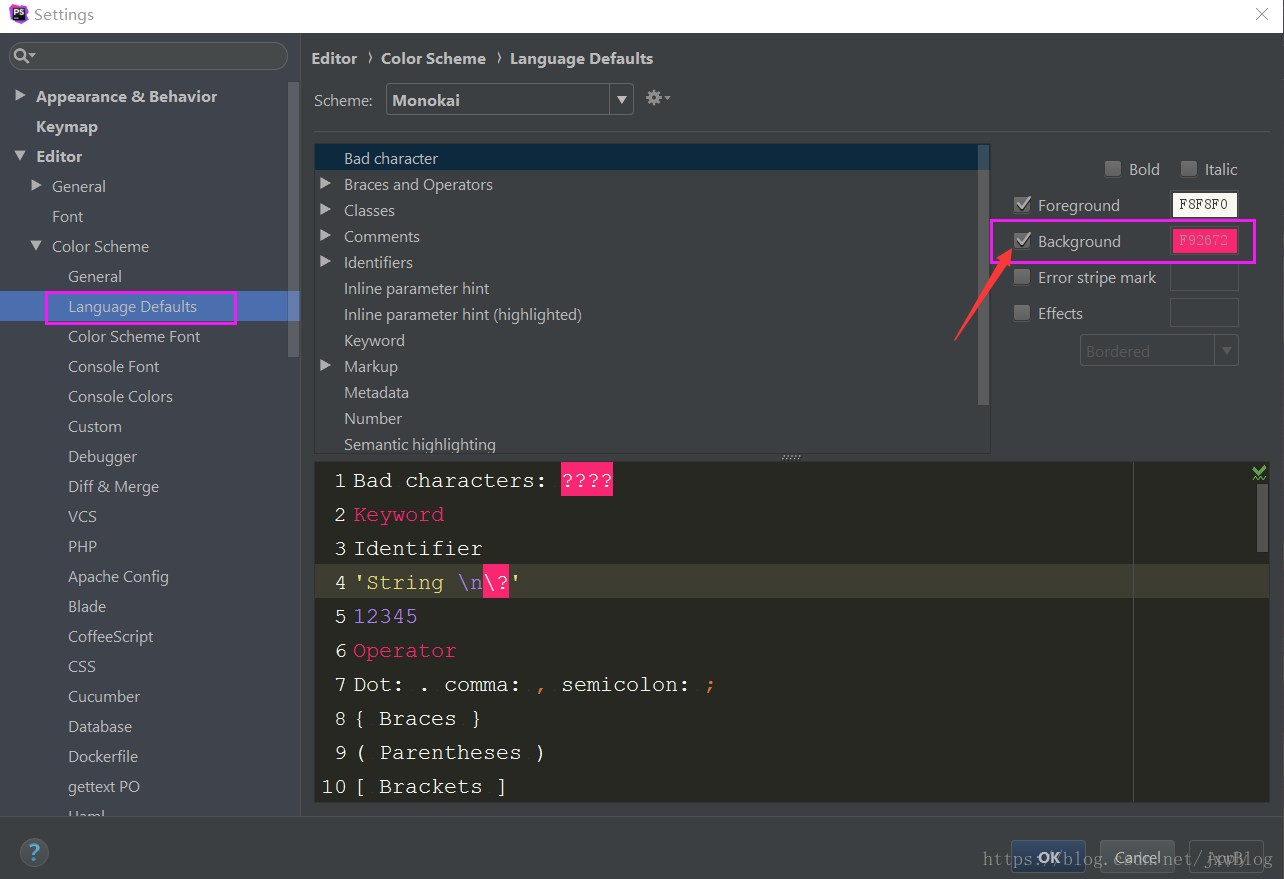Screen dimensions: 1284x879
Task: Click the empty Error stripe mark swatch
Action: (1204, 277)
